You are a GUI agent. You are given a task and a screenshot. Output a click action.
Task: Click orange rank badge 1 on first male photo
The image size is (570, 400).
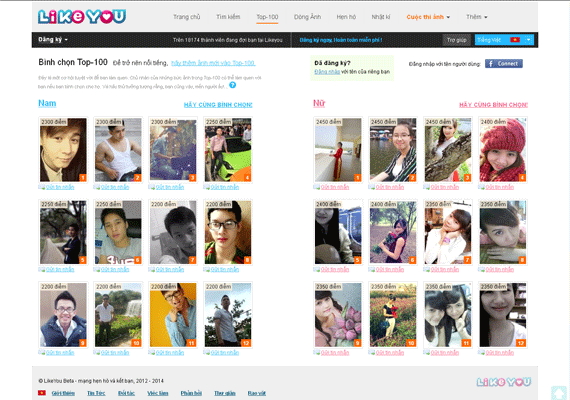[x=83, y=178]
